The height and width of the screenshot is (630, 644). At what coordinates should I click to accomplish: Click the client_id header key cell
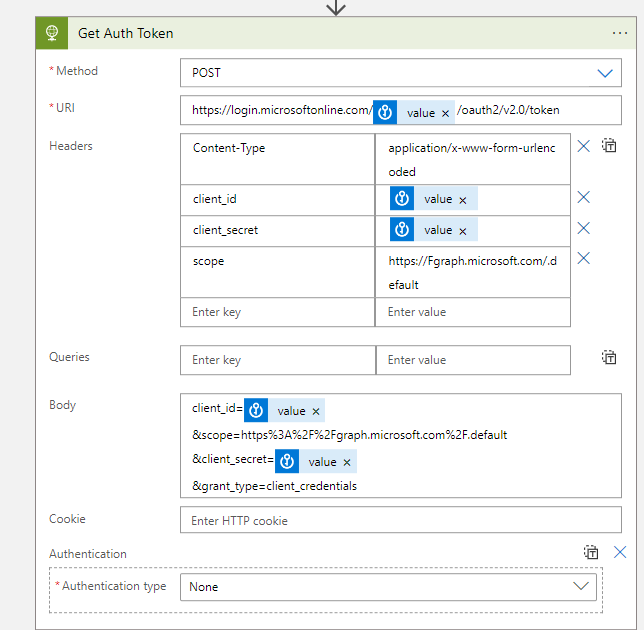277,200
